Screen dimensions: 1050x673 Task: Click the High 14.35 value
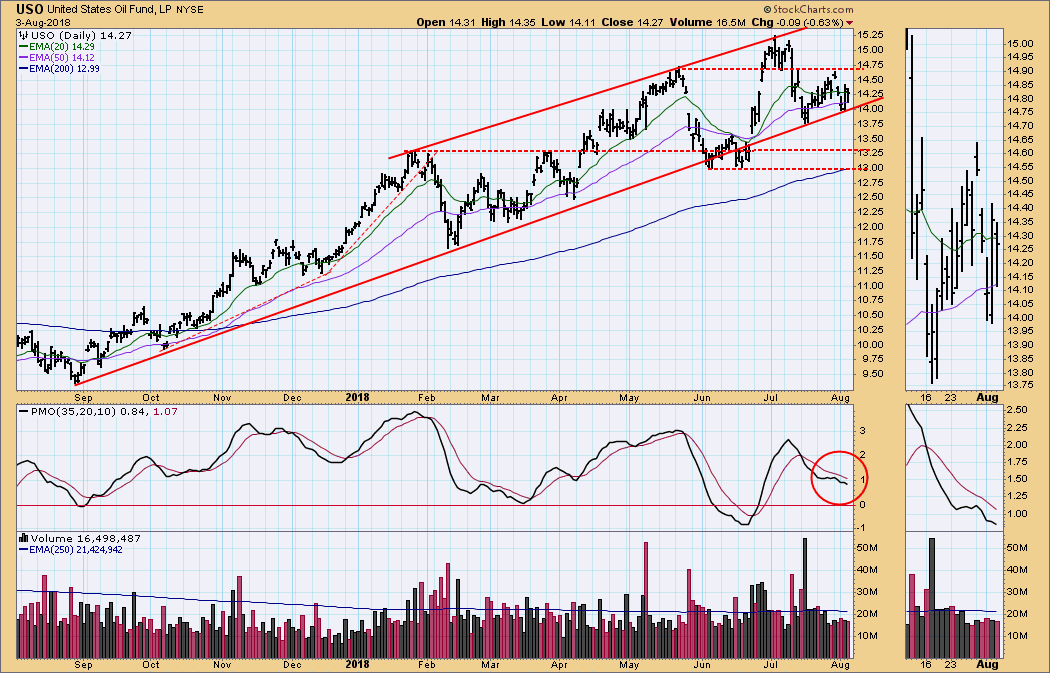click(509, 22)
